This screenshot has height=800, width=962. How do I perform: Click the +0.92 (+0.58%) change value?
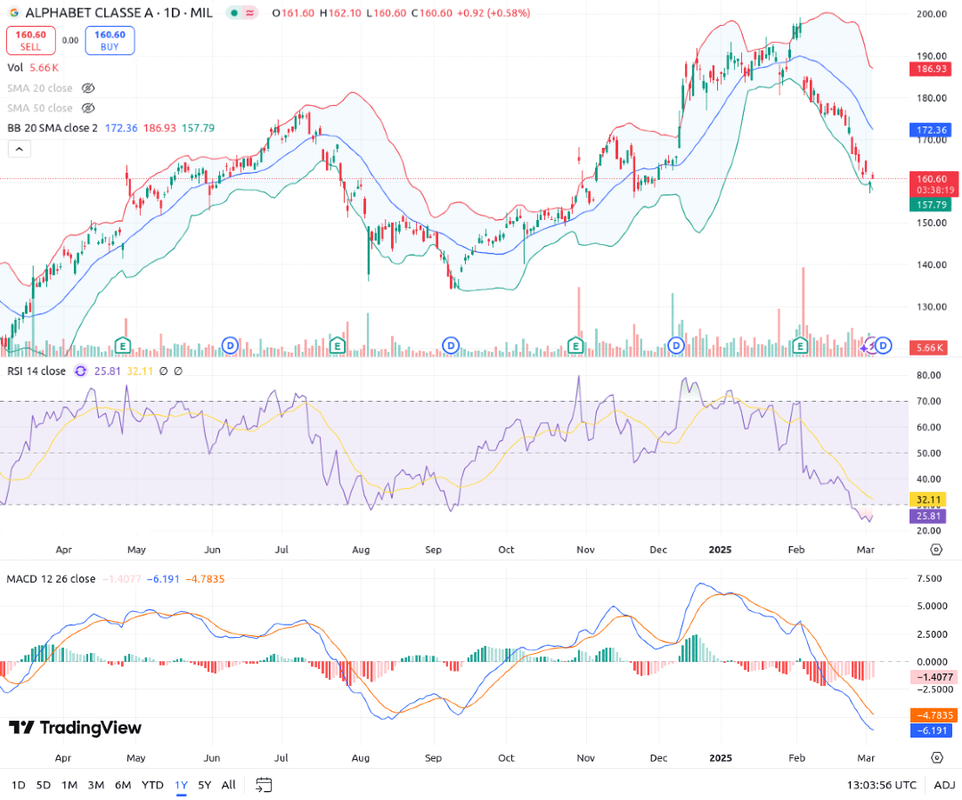click(494, 13)
